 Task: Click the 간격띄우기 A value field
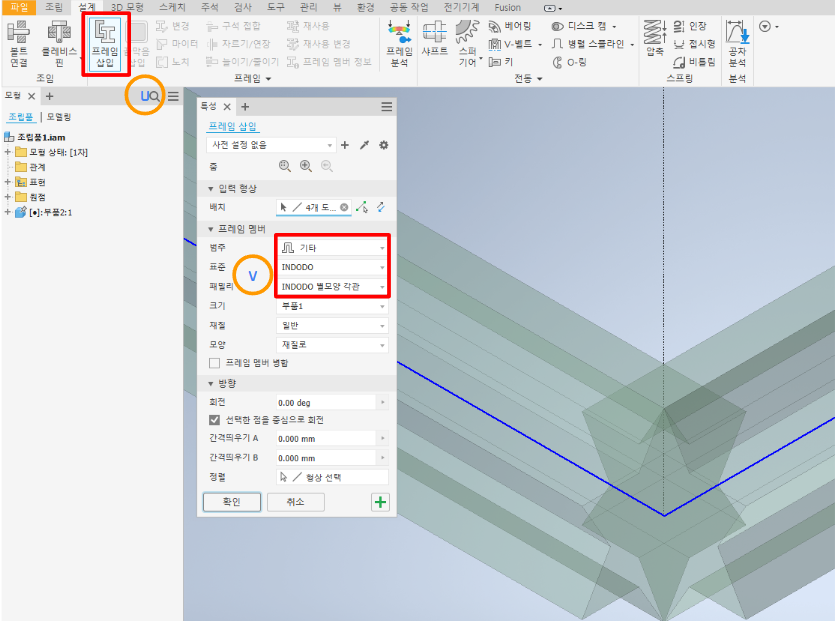pos(327,438)
